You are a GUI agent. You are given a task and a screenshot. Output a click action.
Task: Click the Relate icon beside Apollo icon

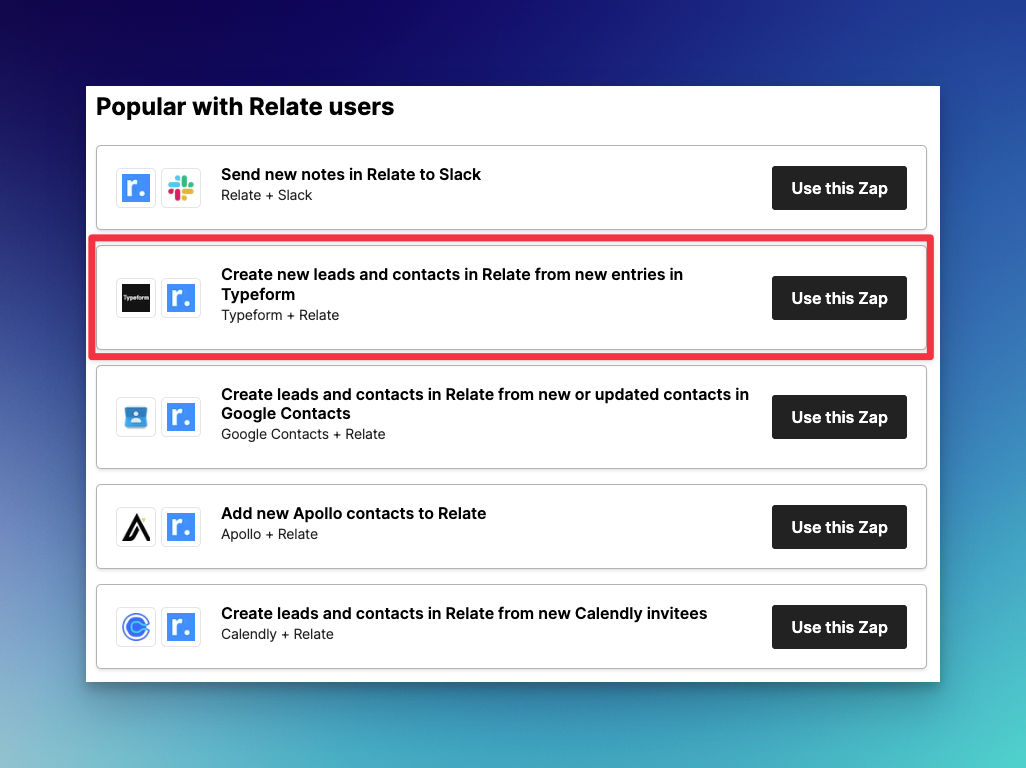tap(181, 527)
